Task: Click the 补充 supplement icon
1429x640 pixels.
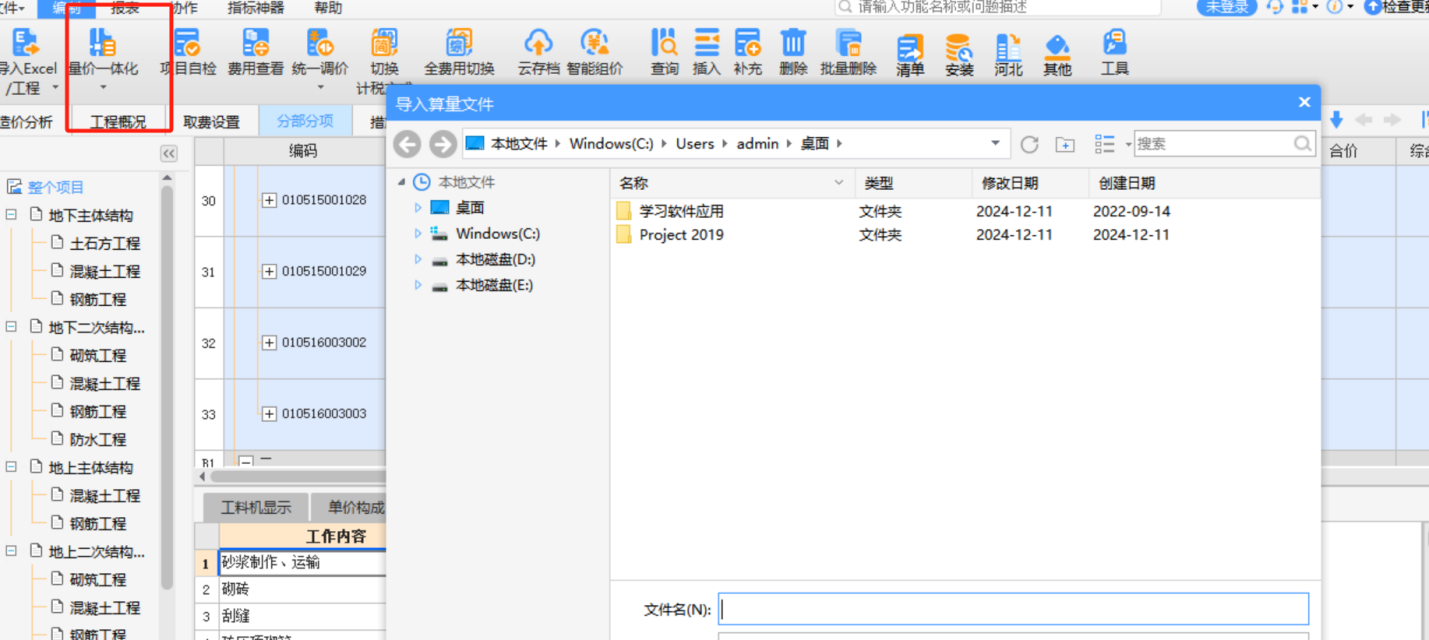Action: click(x=747, y=43)
